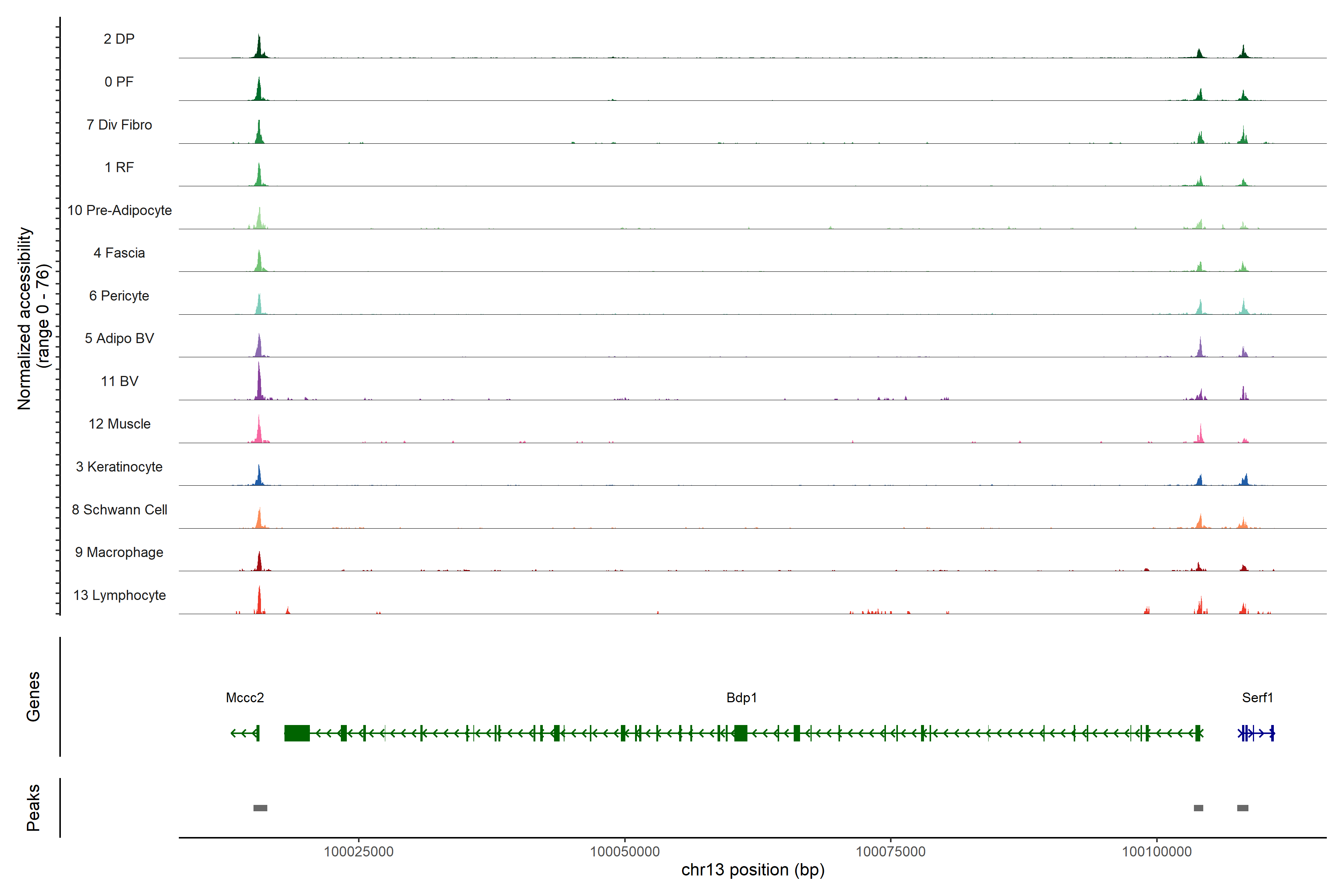Click the Mccc2 gene label
The height and width of the screenshot is (896, 1344).
tap(245, 698)
